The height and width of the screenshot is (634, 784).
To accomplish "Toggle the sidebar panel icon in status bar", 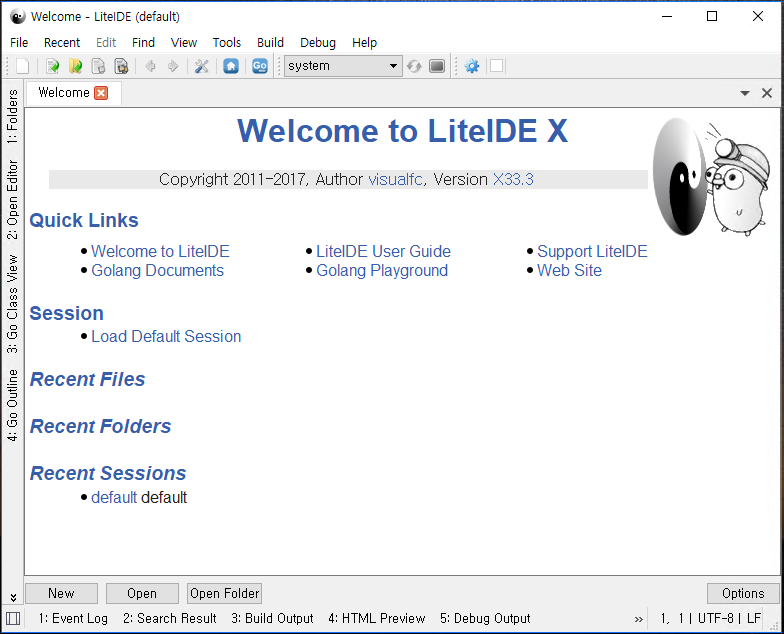I will point(13,618).
